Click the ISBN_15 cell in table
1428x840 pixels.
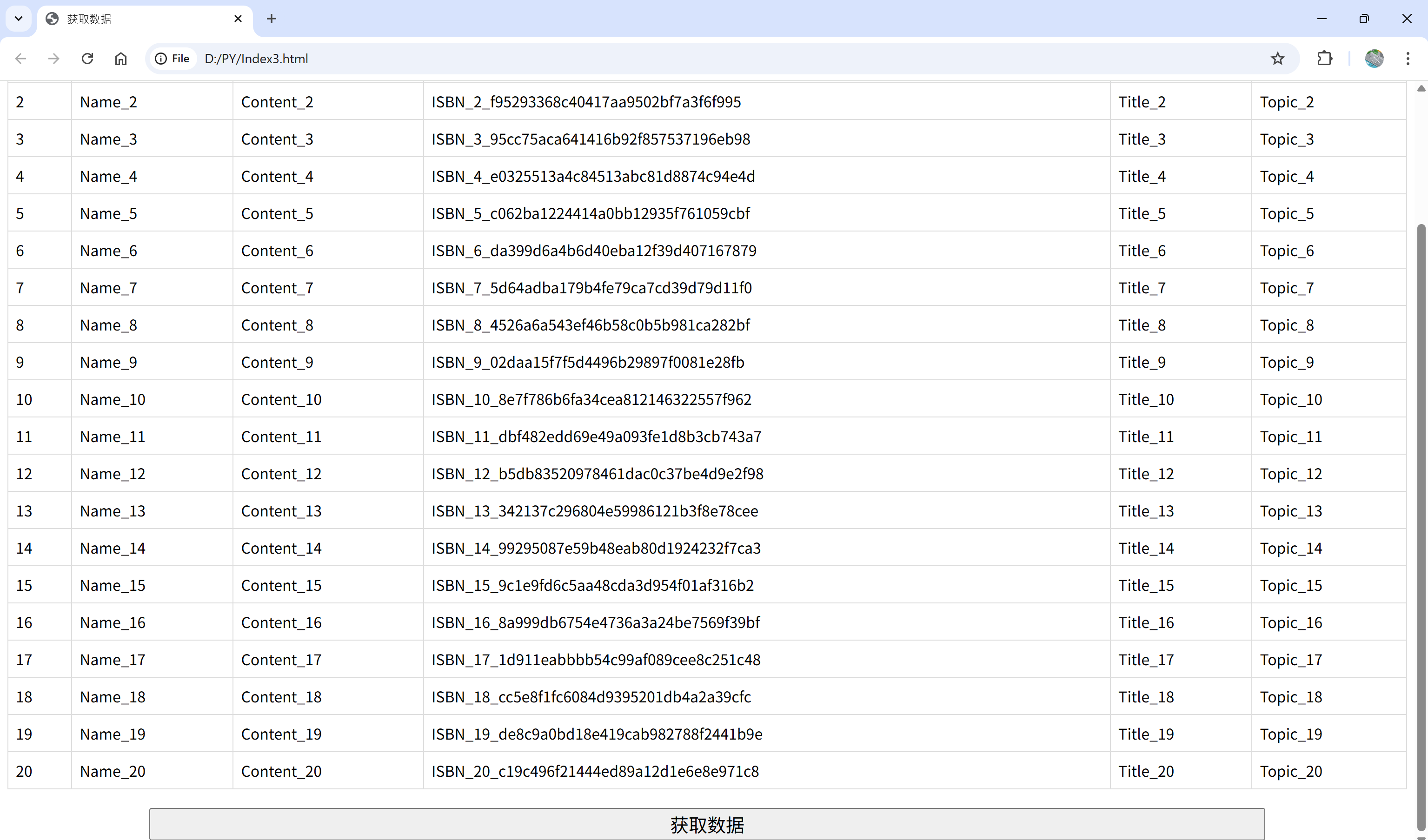593,585
